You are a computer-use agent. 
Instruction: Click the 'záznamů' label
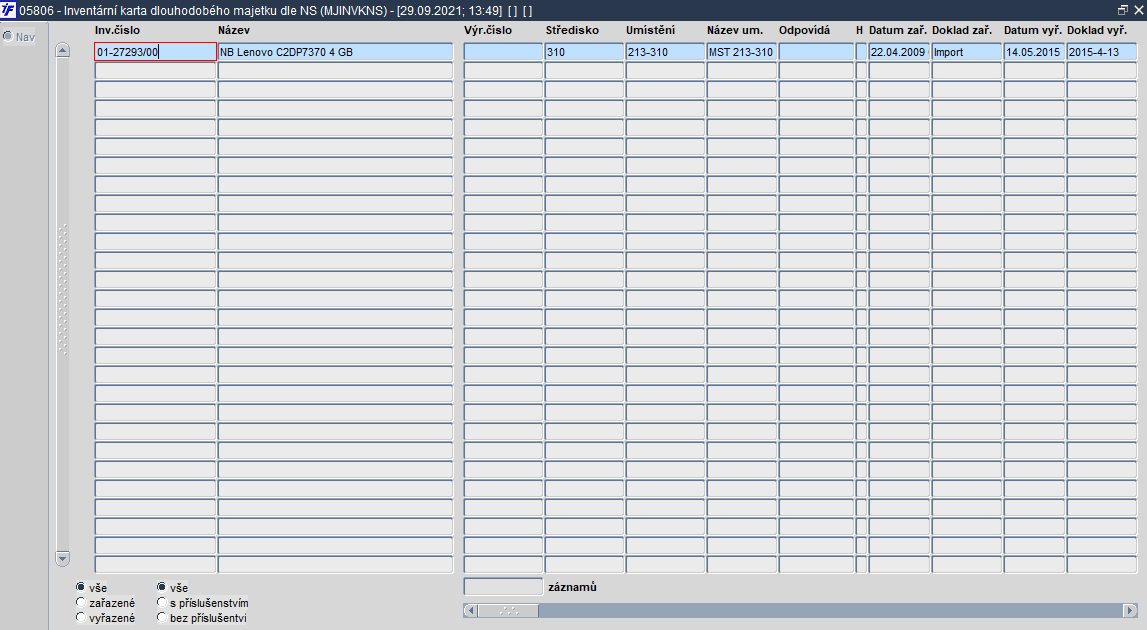coord(572,587)
